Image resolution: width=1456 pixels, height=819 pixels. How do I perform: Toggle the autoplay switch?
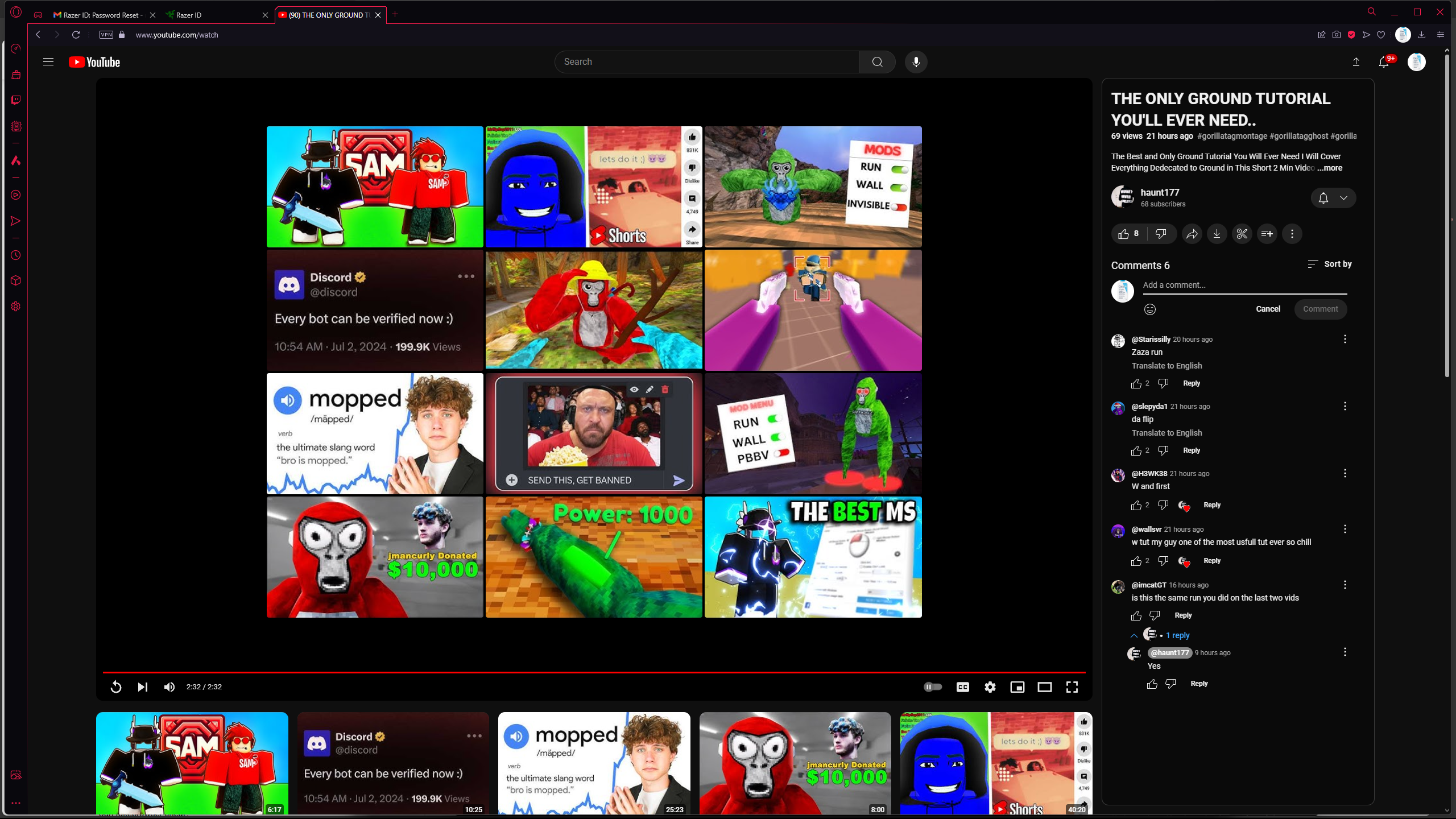click(x=933, y=687)
